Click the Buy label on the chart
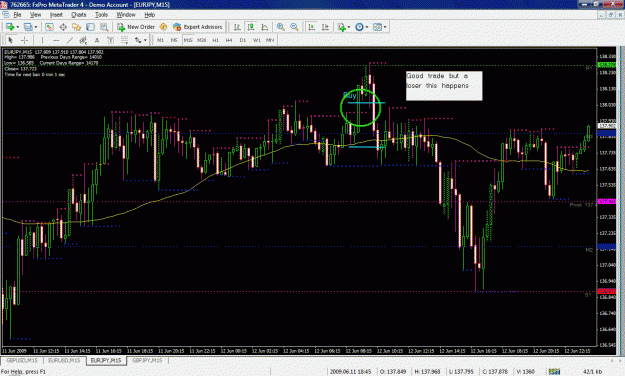Image resolution: width=625 pixels, height=376 pixels. (350, 96)
